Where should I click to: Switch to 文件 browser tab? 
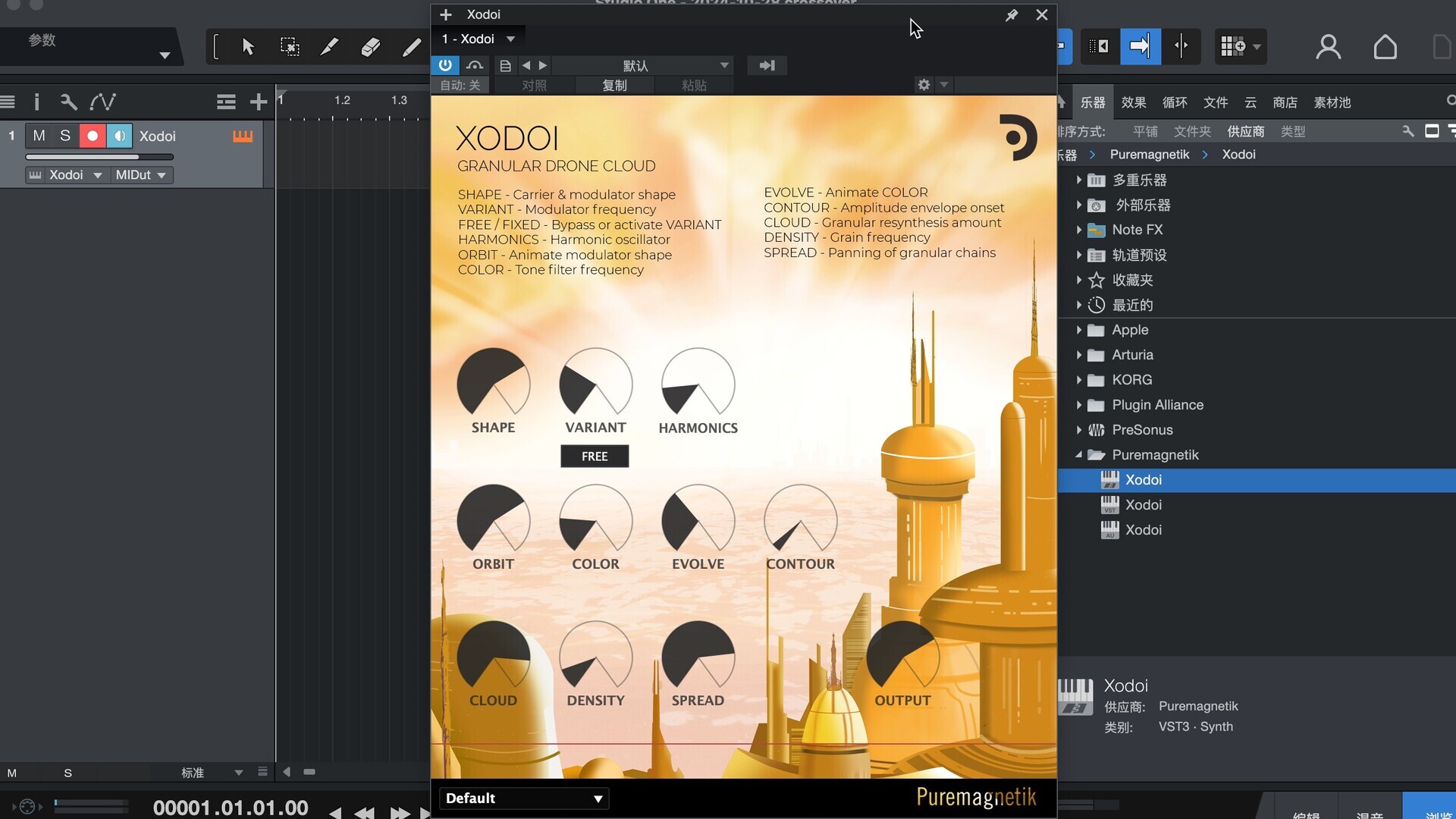point(1216,102)
